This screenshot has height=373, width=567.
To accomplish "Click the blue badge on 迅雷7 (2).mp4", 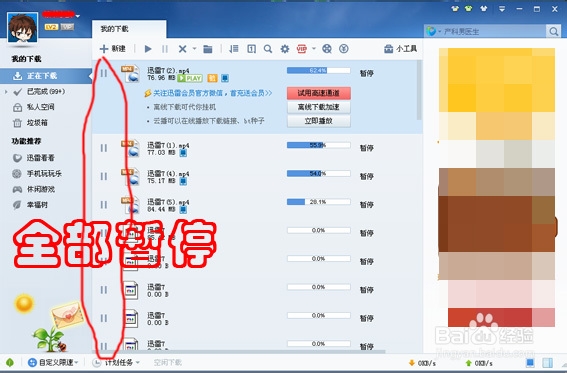I will pos(225,78).
